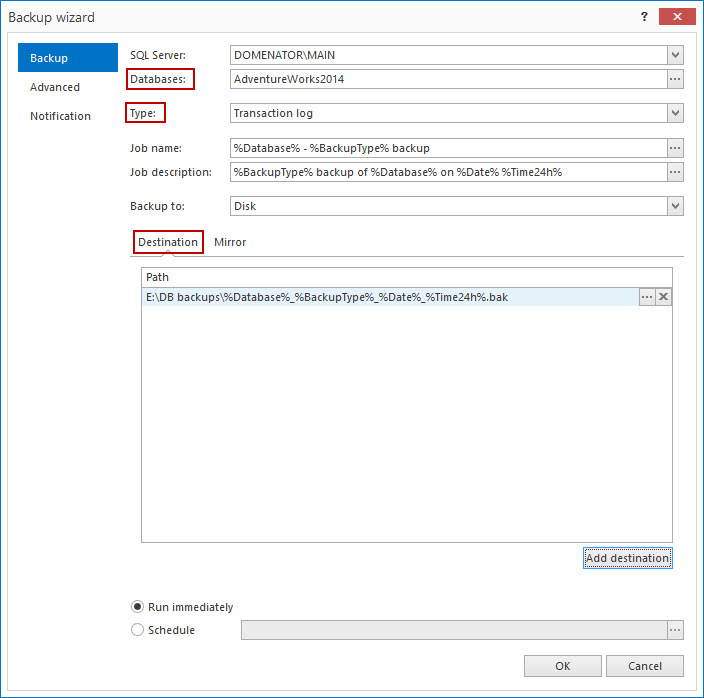Click OK button

(x=563, y=666)
